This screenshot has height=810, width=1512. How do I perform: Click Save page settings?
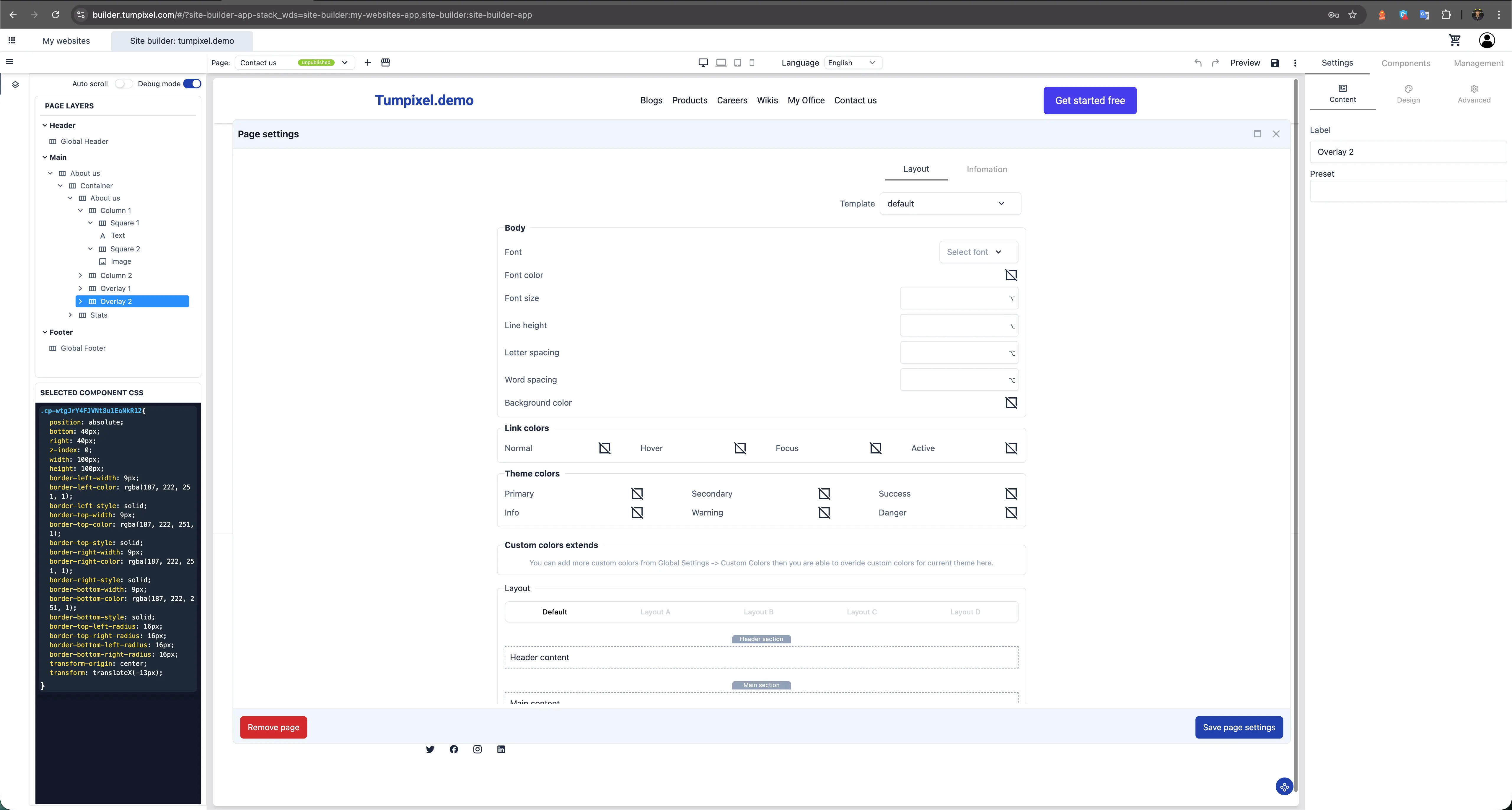(1239, 727)
